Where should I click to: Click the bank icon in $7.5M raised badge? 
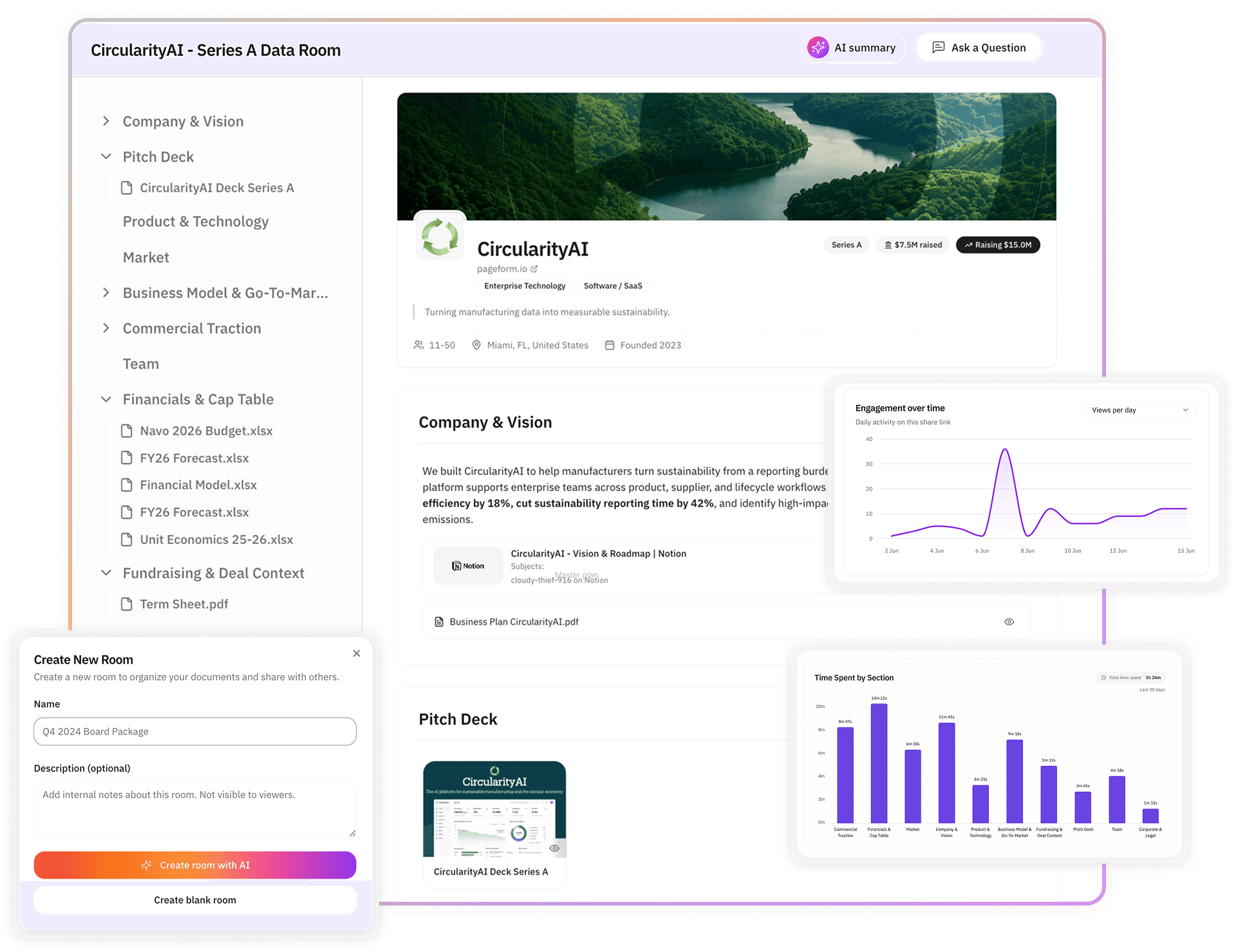(x=888, y=245)
